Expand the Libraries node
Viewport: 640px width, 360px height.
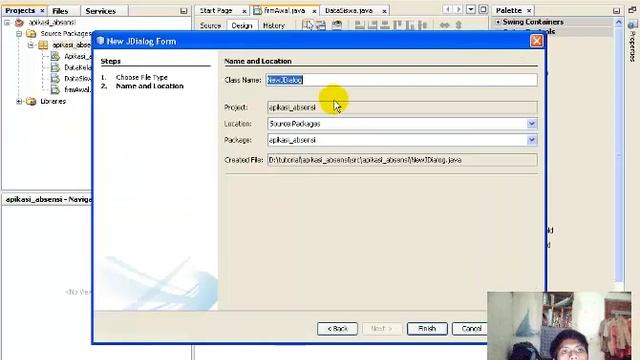[x=19, y=101]
